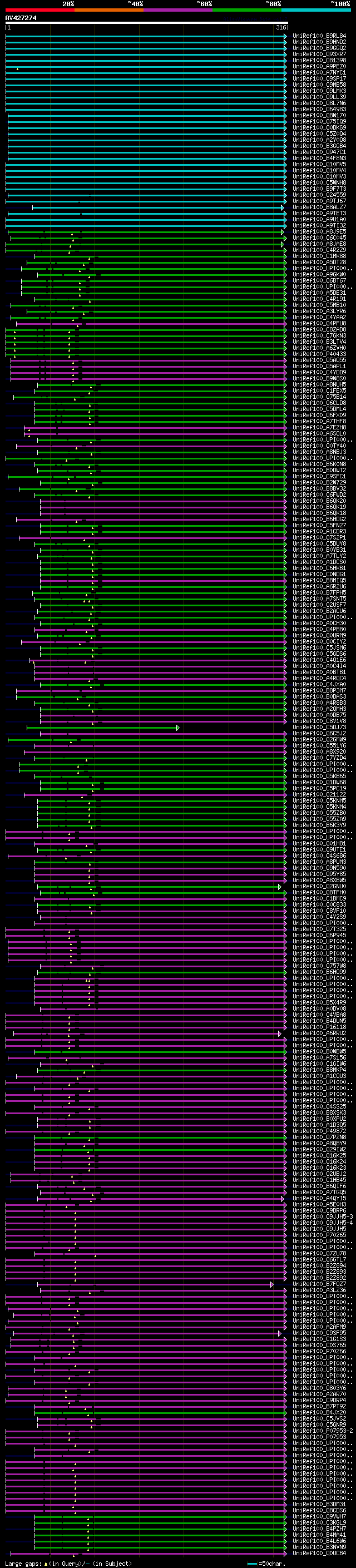Image resolution: width=356 pixels, height=1568 pixels.
Task: Click the label UniRef100_Q75IQ9
Action: pos(319,121)
